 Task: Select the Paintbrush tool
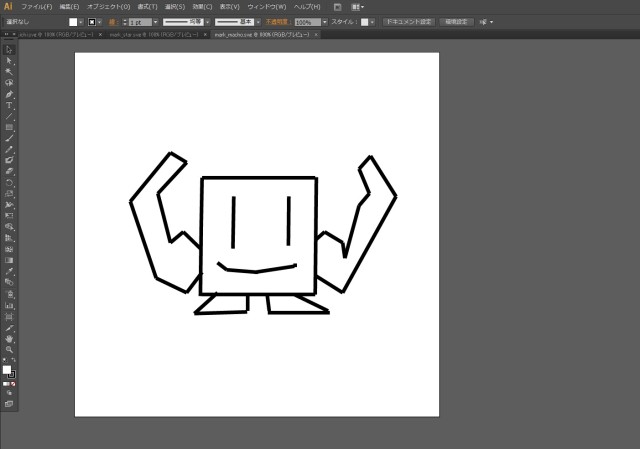point(9,138)
